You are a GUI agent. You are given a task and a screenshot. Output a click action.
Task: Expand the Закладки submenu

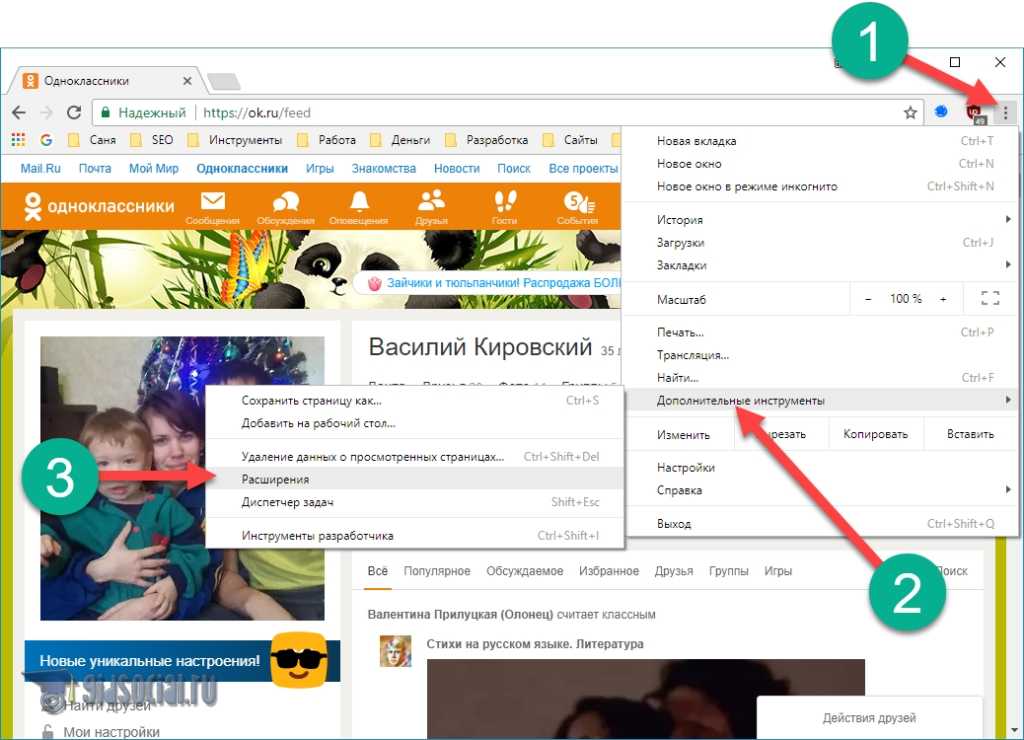pyautogui.click(x=820, y=265)
